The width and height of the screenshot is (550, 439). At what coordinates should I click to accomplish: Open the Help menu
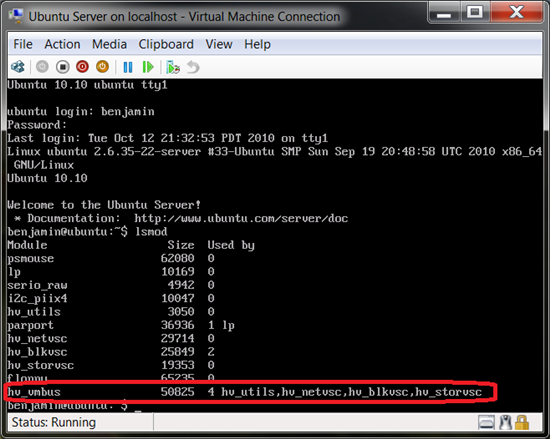[x=257, y=45]
